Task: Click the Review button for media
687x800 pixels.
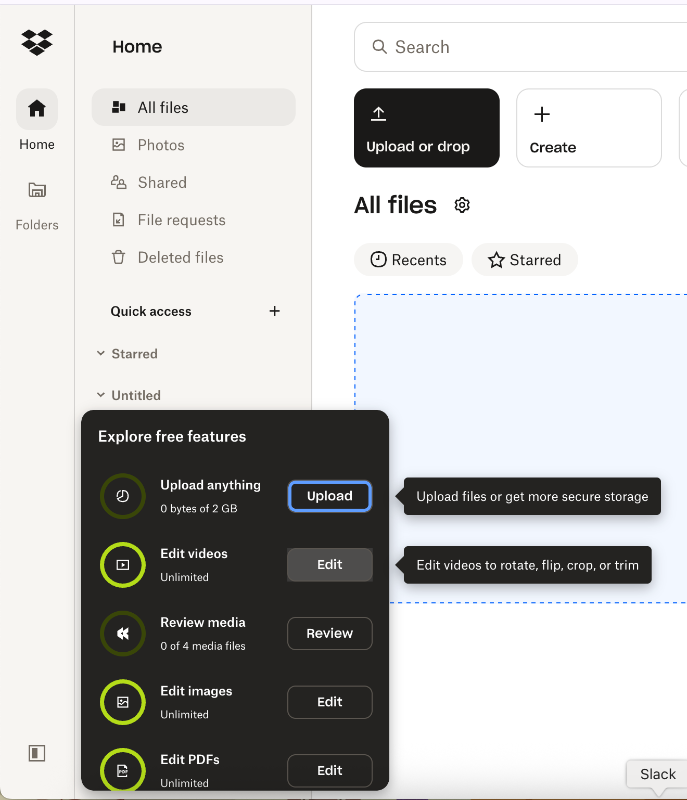Action: [x=329, y=633]
